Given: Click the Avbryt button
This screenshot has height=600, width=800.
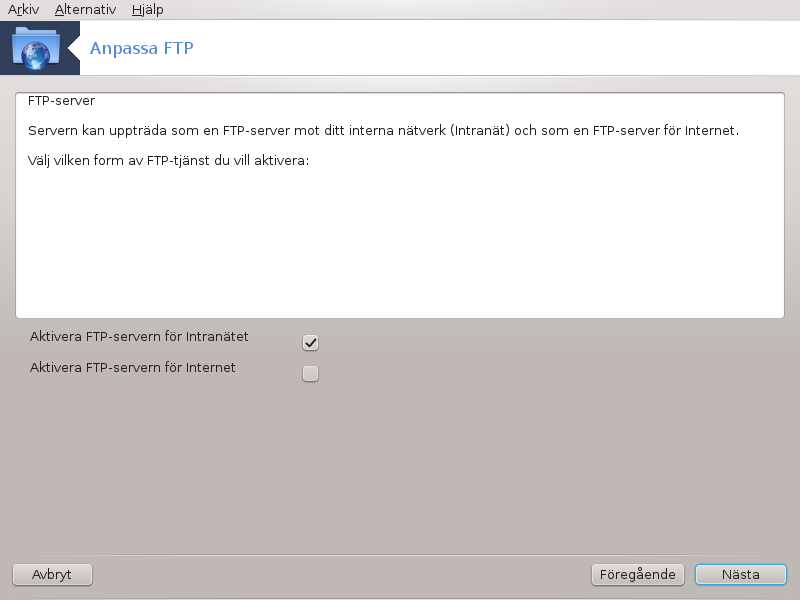Looking at the screenshot, I should coord(52,574).
